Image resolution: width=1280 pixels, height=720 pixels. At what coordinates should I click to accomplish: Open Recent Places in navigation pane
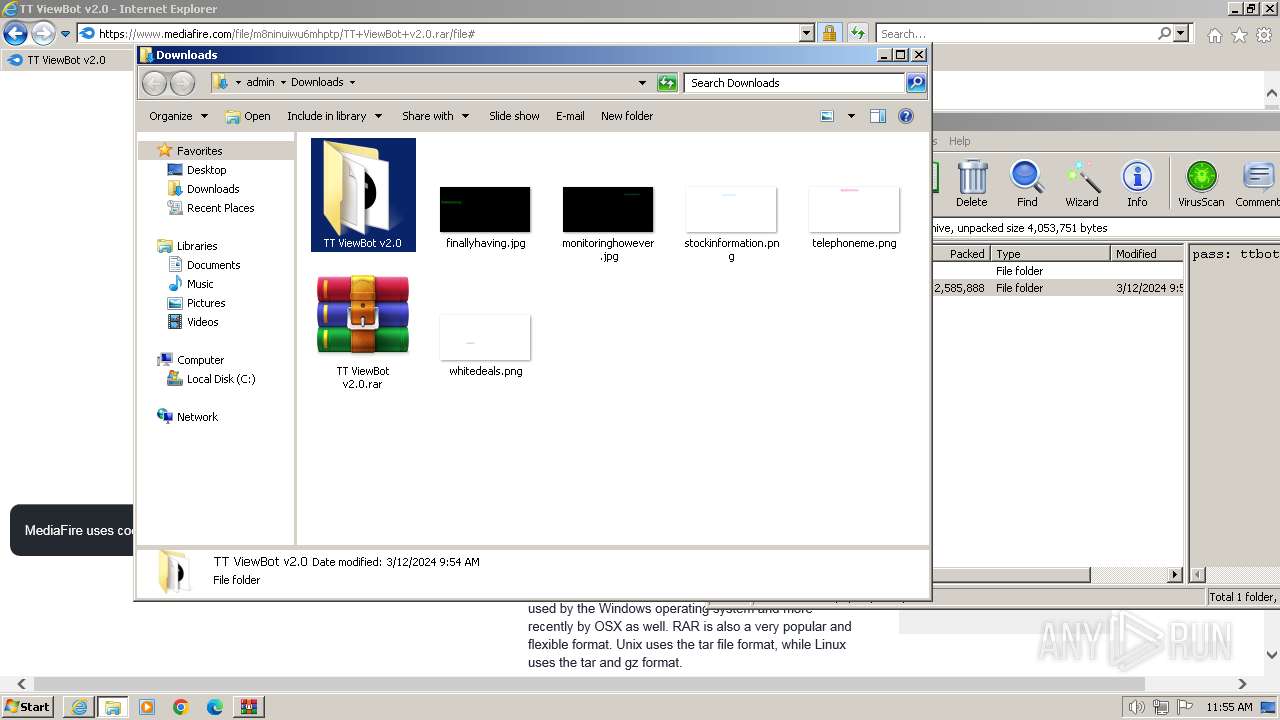[220, 208]
